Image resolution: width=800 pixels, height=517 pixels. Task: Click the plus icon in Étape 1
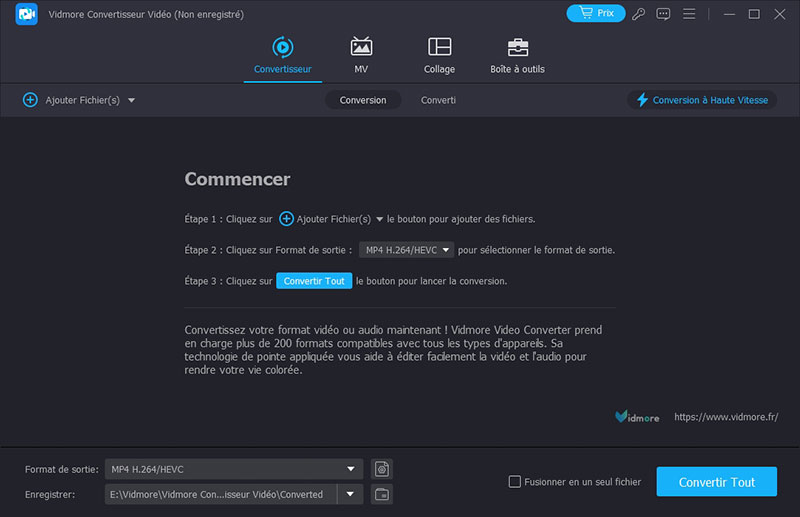[286, 219]
